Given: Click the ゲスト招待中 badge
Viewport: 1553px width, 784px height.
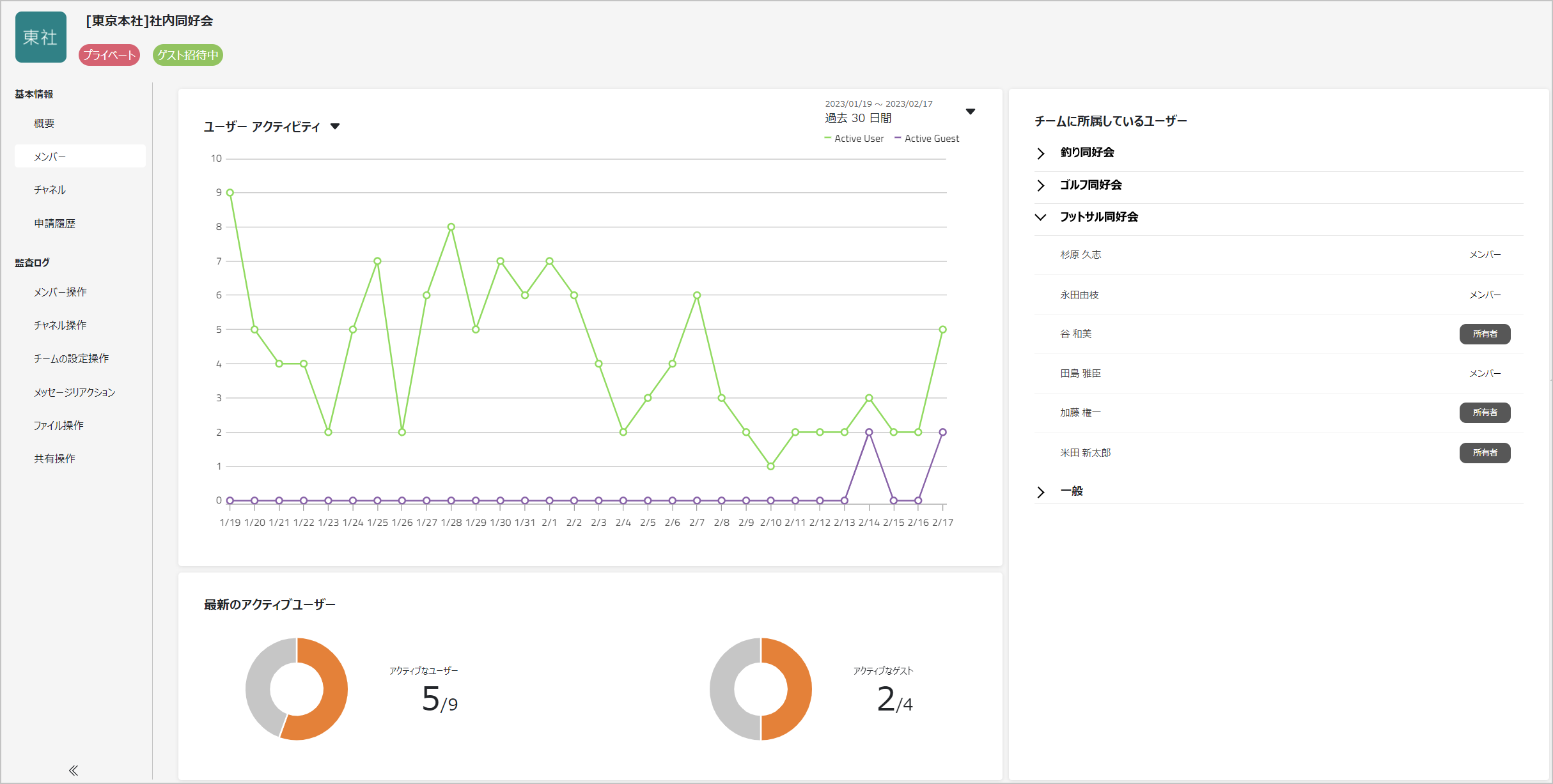Looking at the screenshot, I should point(187,55).
